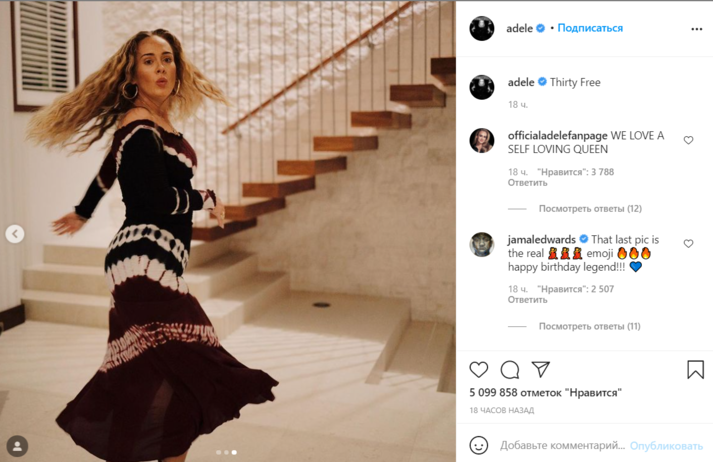Image resolution: width=713 pixels, height=462 pixels.
Task: View the 5 099 858 likes list
Action: 545,392
